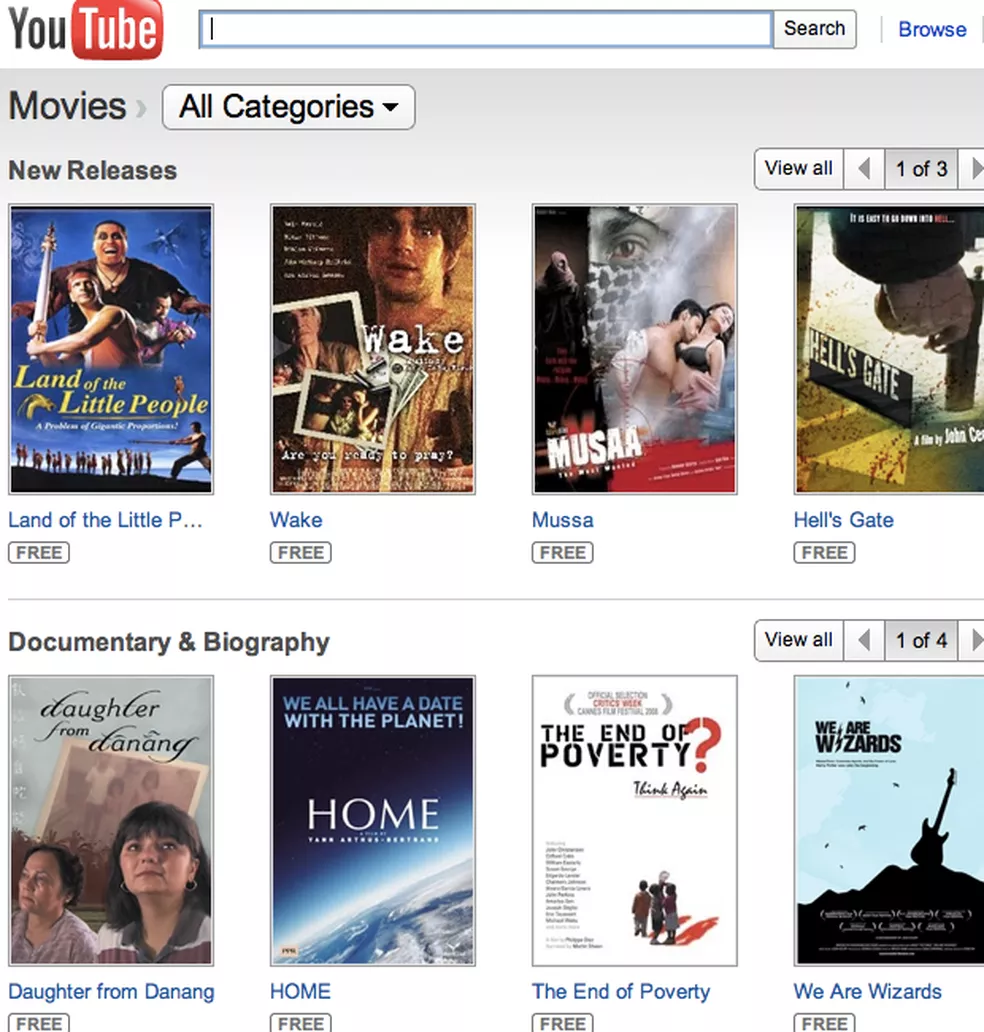Image resolution: width=984 pixels, height=1032 pixels.
Task: Open the Mussa movie page
Action: [562, 520]
